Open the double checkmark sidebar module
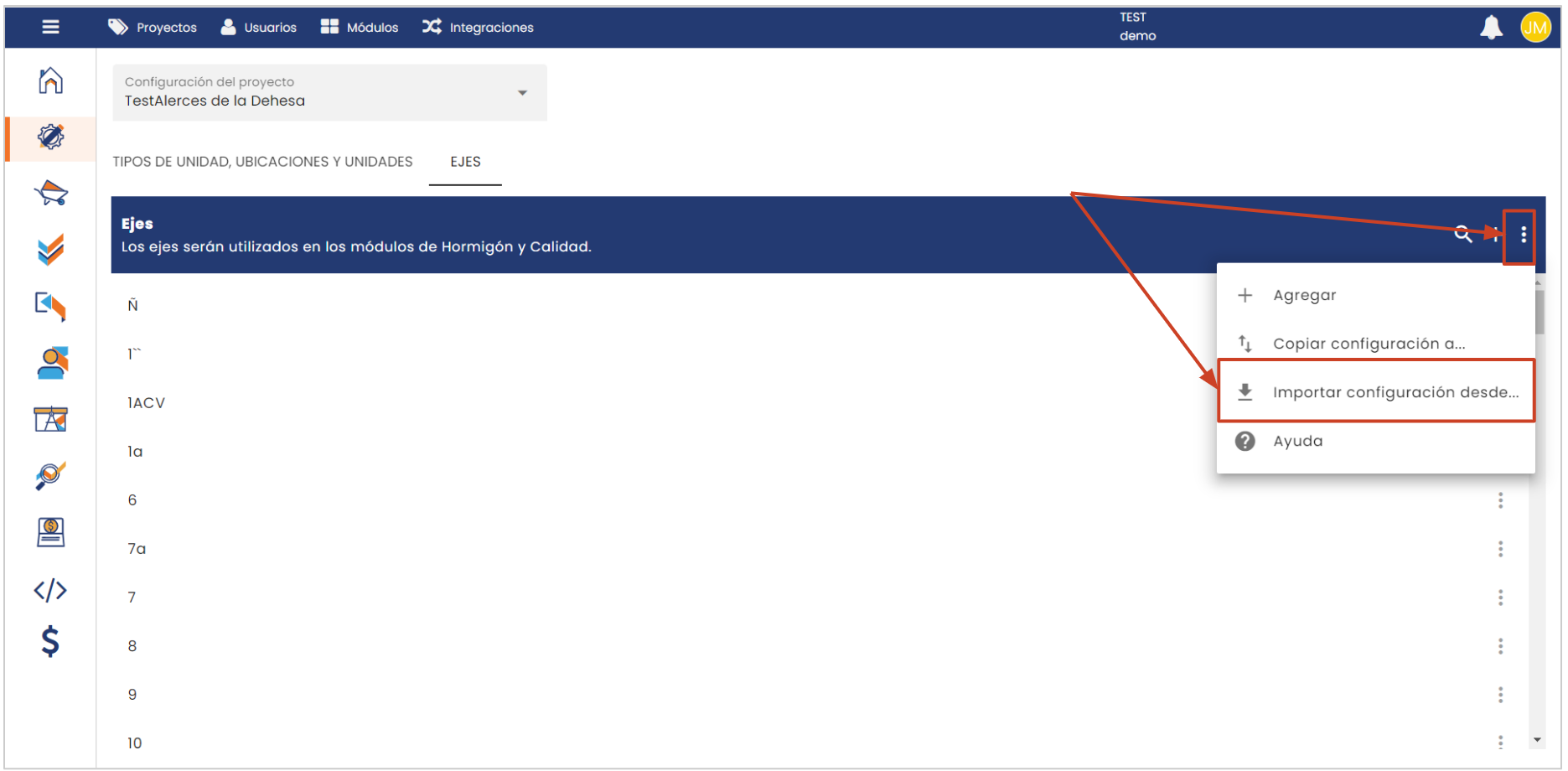The height and width of the screenshot is (771, 1568). pos(50,249)
